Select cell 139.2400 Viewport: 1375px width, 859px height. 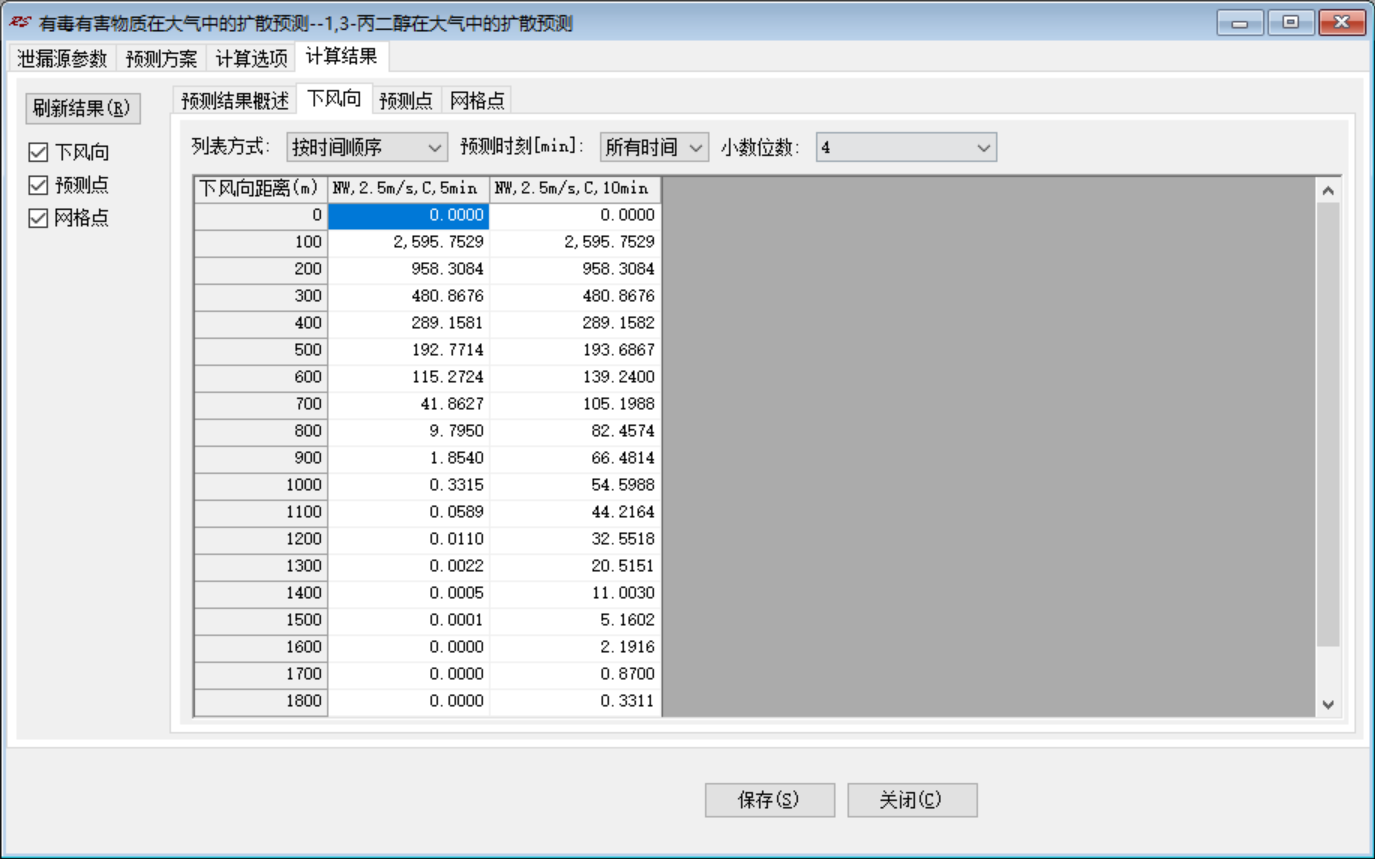(576, 377)
